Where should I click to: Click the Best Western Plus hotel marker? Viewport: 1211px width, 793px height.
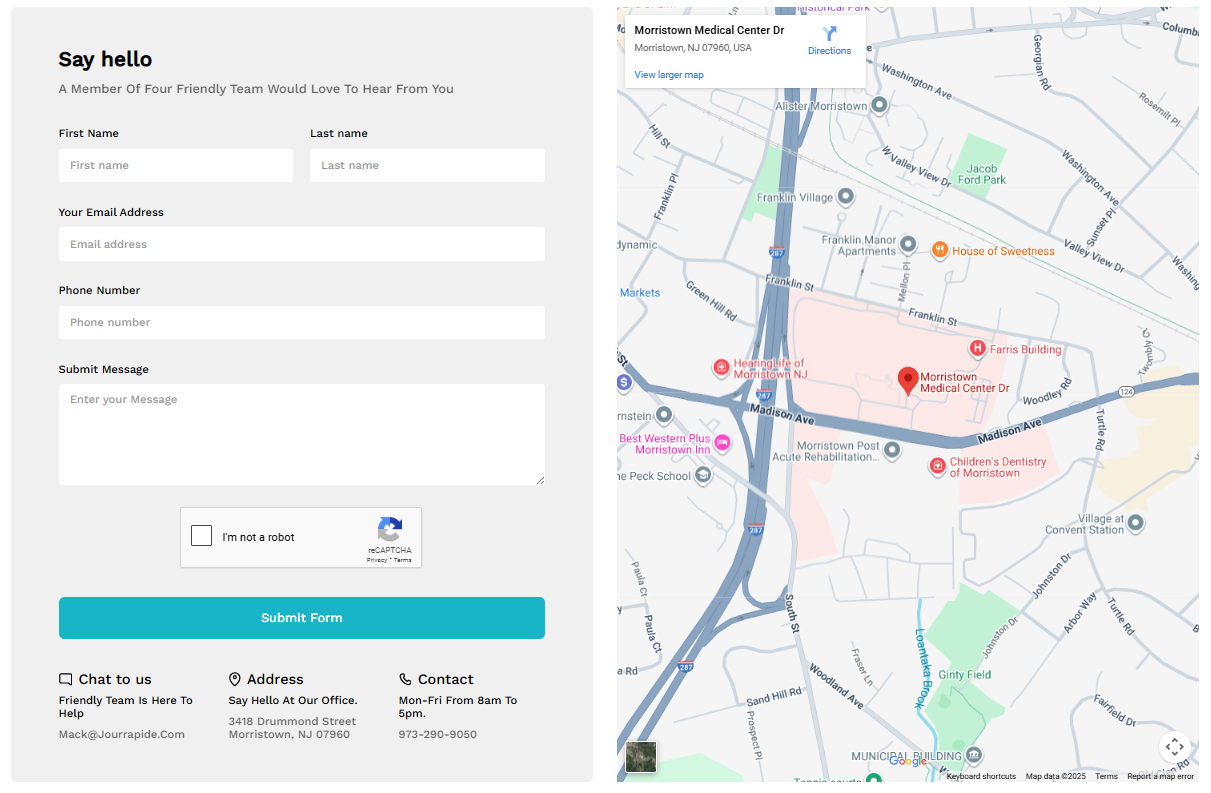721,443
